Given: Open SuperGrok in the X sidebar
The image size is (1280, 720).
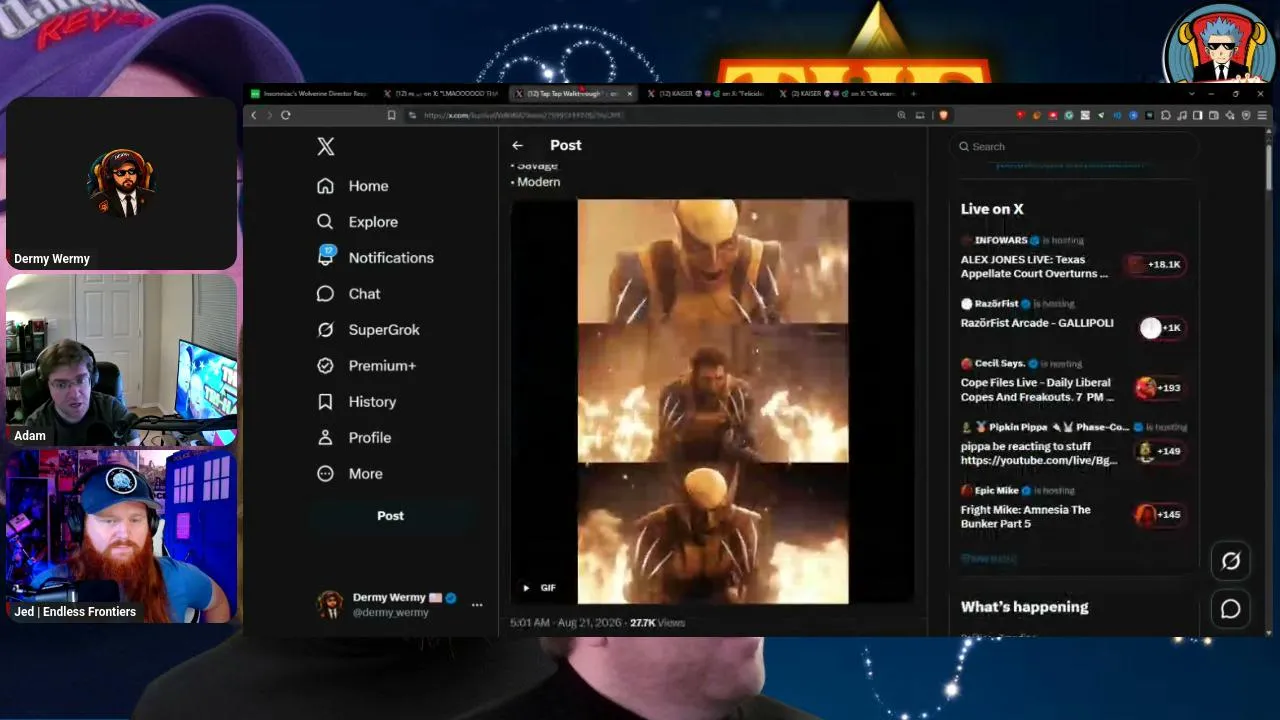Looking at the screenshot, I should point(367,330).
